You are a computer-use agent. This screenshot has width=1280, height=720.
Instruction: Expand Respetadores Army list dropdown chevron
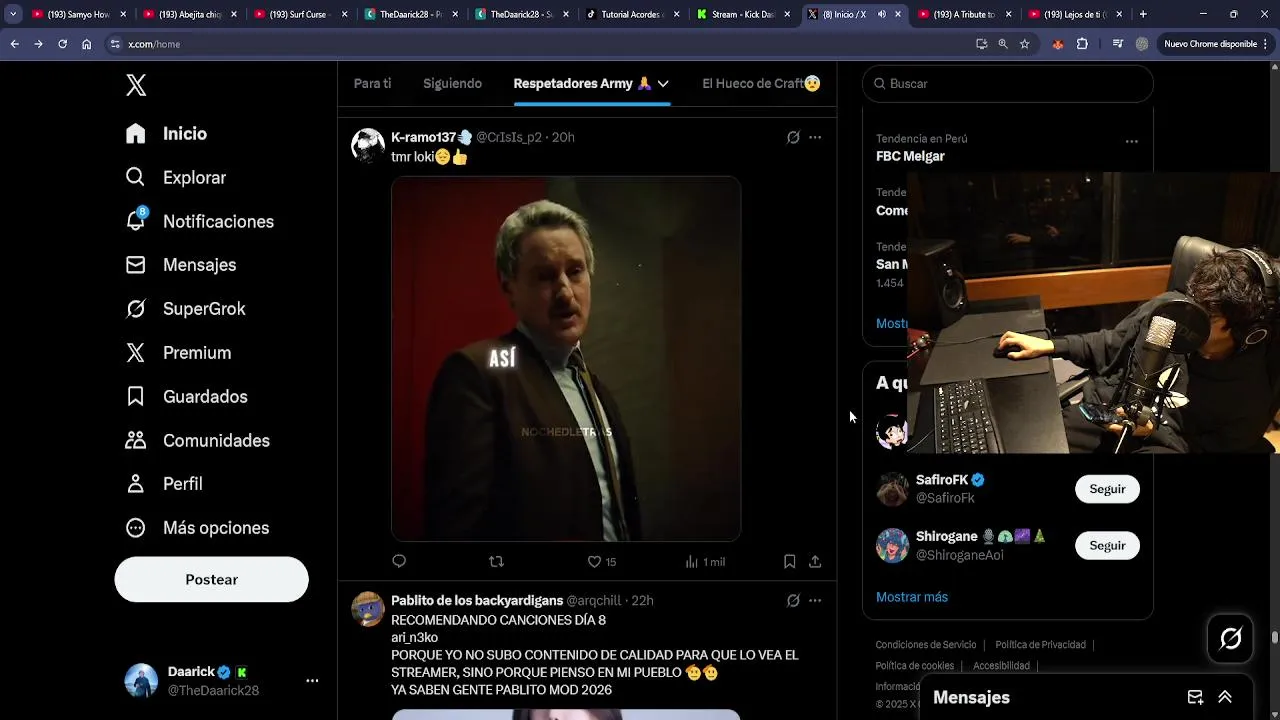pyautogui.click(x=663, y=84)
